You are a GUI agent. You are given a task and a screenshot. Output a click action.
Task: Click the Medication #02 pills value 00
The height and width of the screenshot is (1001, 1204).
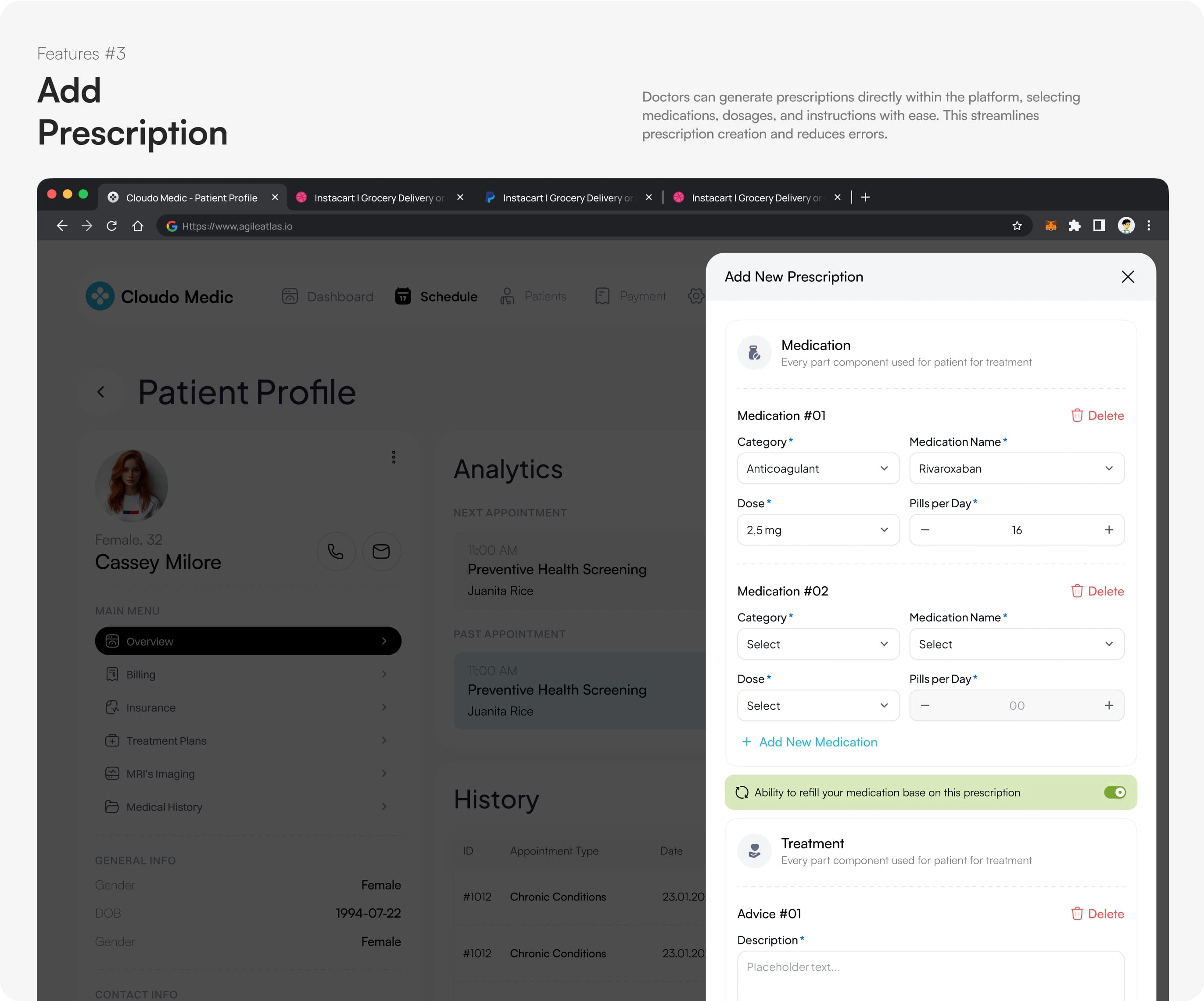point(1017,705)
